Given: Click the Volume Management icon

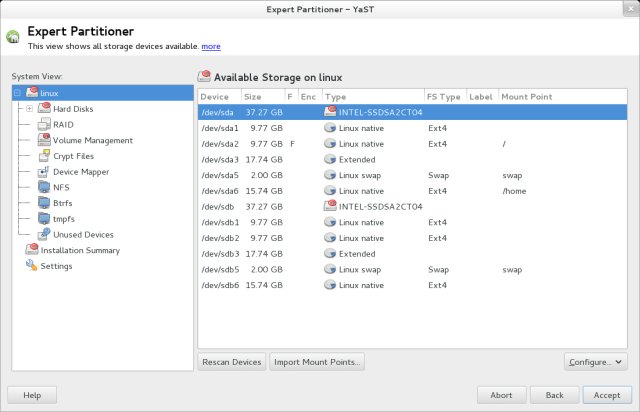Looking at the screenshot, I should click(x=44, y=140).
